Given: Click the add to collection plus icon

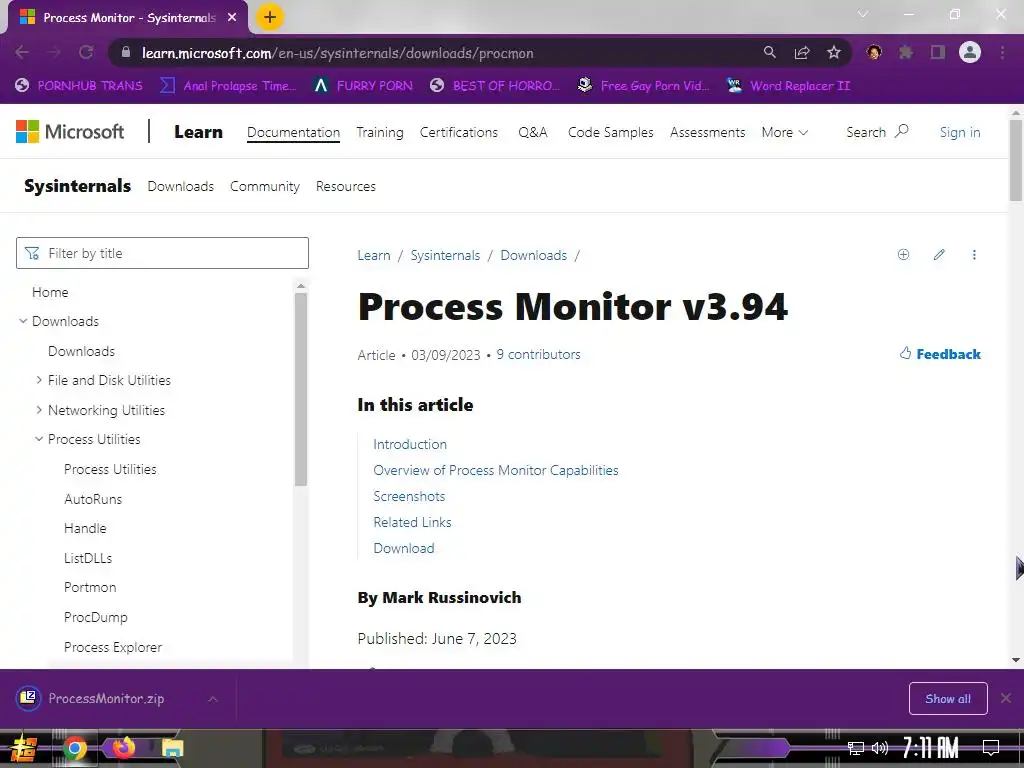Looking at the screenshot, I should [903, 255].
